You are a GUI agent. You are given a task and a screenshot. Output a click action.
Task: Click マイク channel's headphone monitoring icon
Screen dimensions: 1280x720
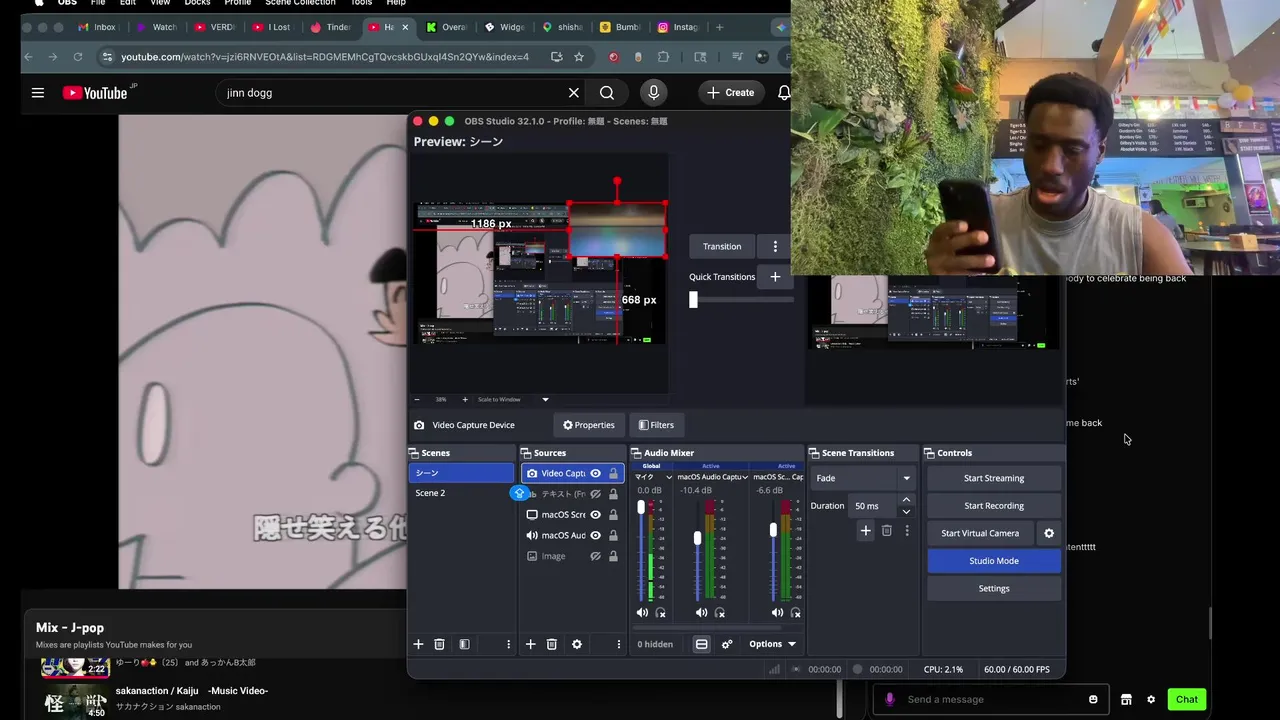660,612
